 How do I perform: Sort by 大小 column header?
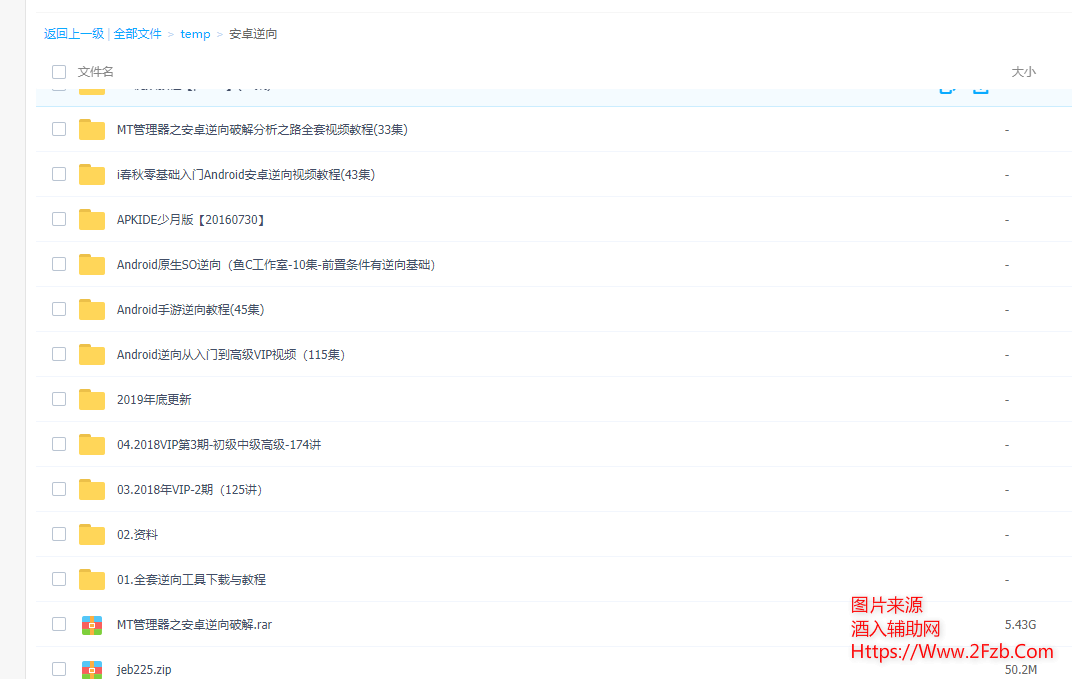point(1023,72)
